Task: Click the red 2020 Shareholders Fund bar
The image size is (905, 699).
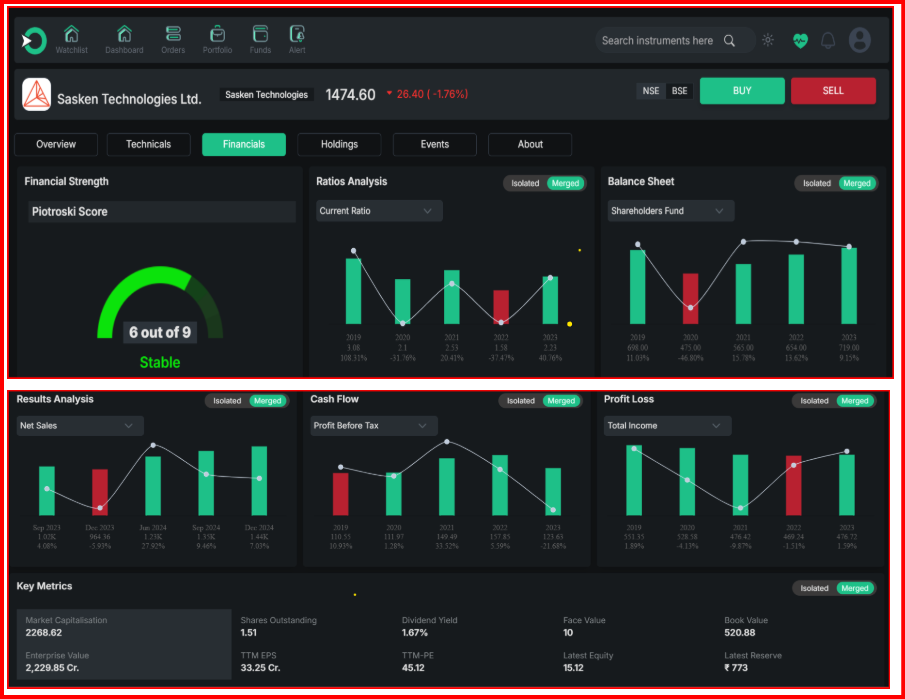Action: pos(690,298)
